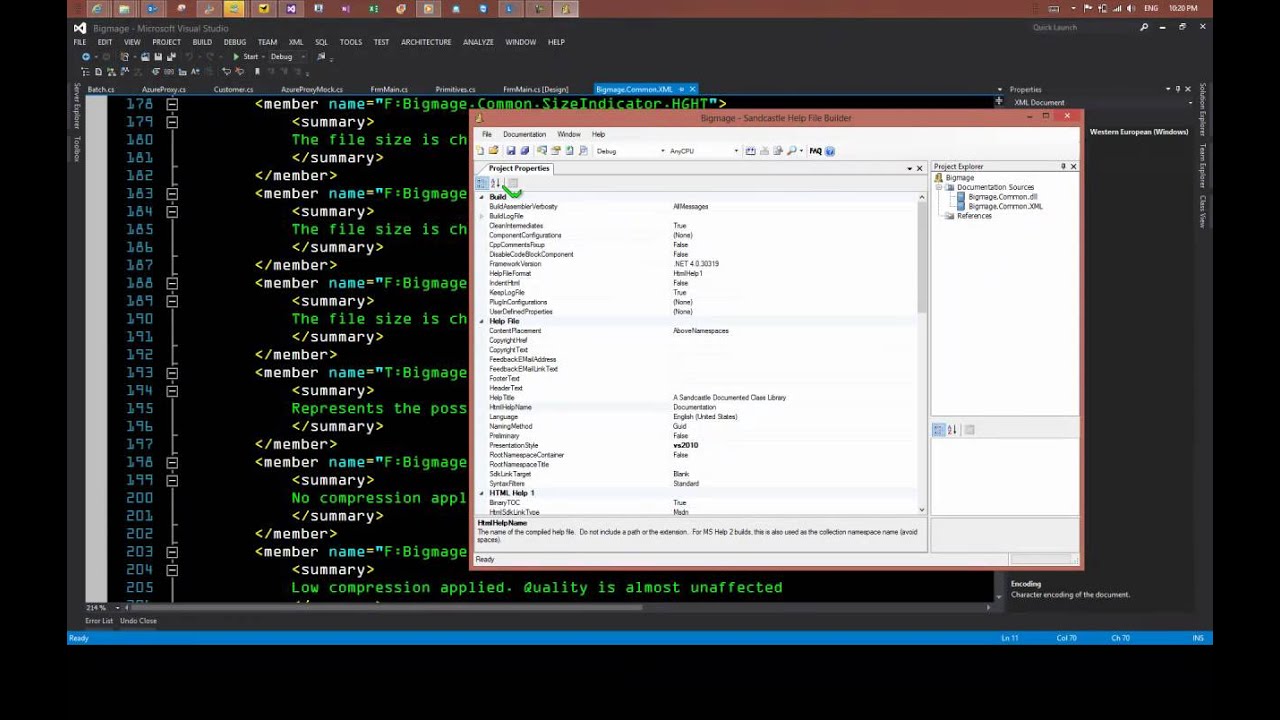Close the Project Explorer panel
The height and width of the screenshot is (720, 1280).
click(1073, 166)
